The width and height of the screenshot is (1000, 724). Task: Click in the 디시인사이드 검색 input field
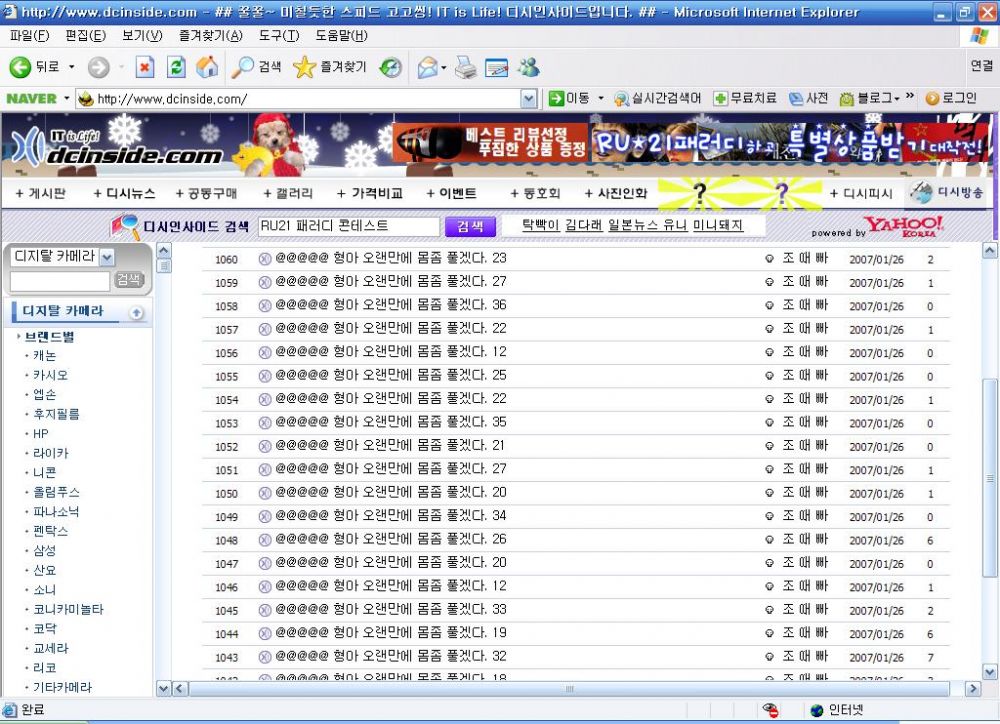pos(348,226)
